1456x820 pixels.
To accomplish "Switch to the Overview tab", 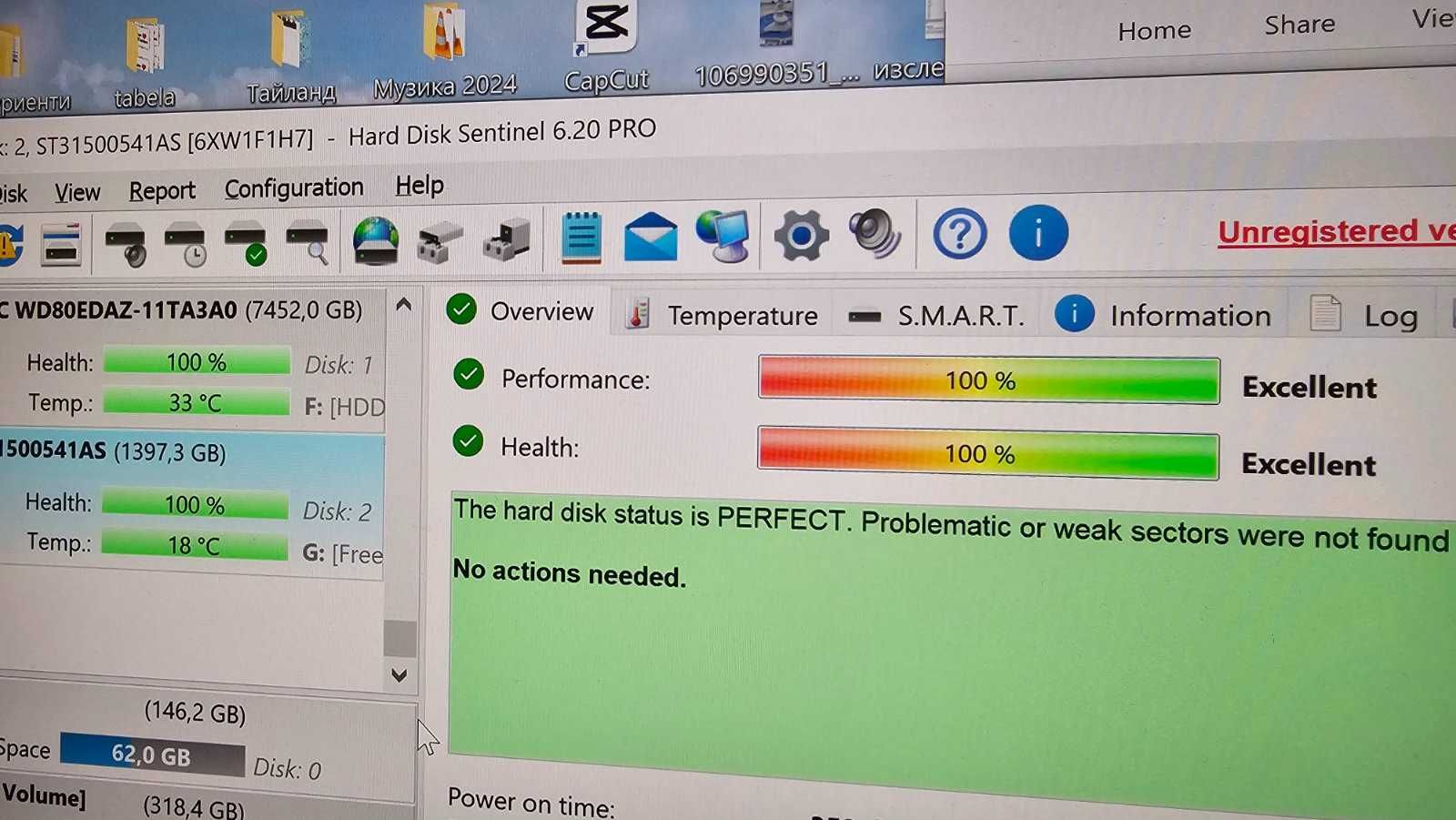I will click(x=521, y=311).
